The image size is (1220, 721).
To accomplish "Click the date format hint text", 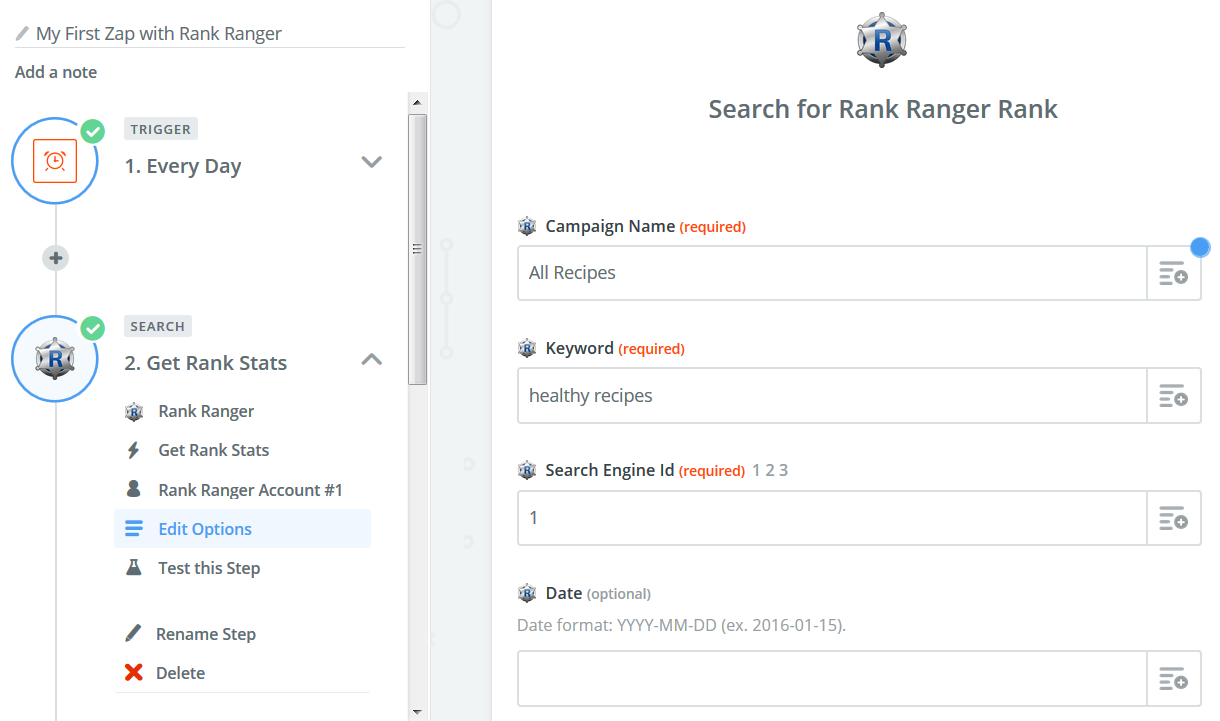I will click(681, 626).
